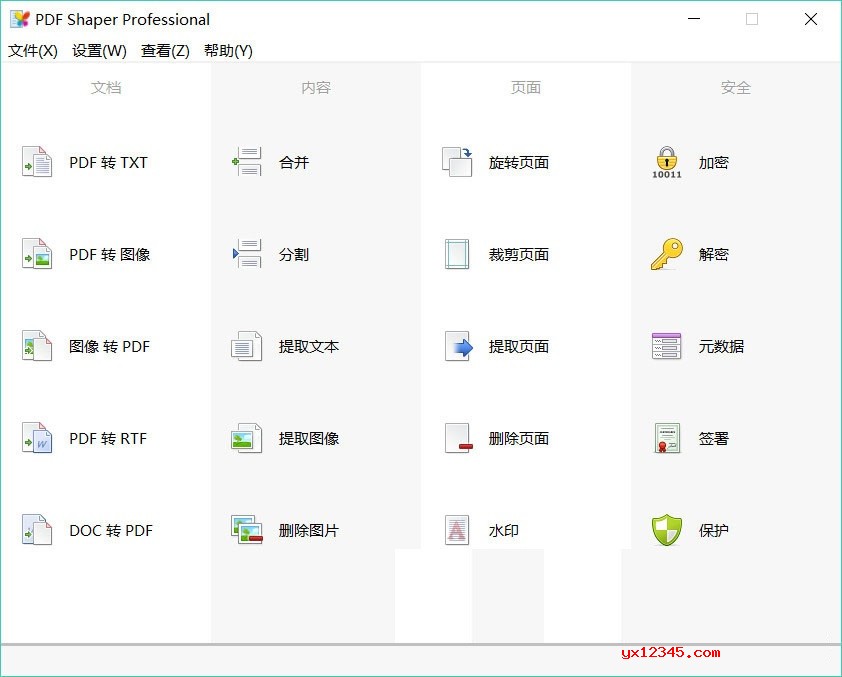Expand the 查看(Z) menu
This screenshot has width=842, height=677.
(165, 51)
